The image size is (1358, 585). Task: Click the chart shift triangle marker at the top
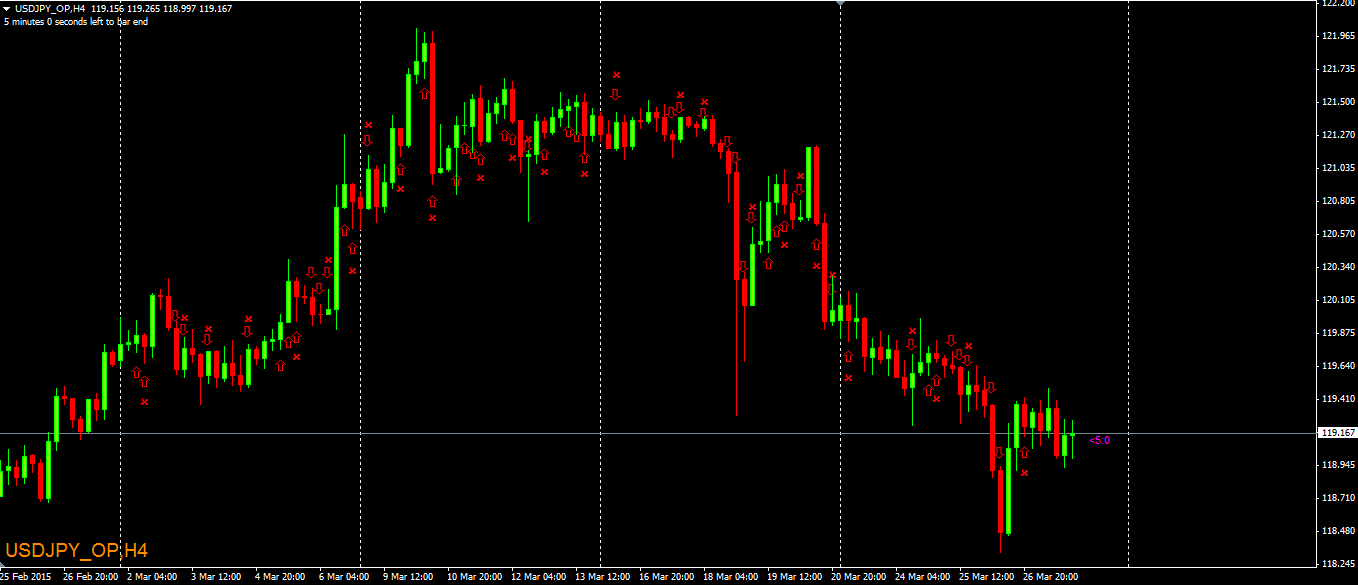(840, 4)
